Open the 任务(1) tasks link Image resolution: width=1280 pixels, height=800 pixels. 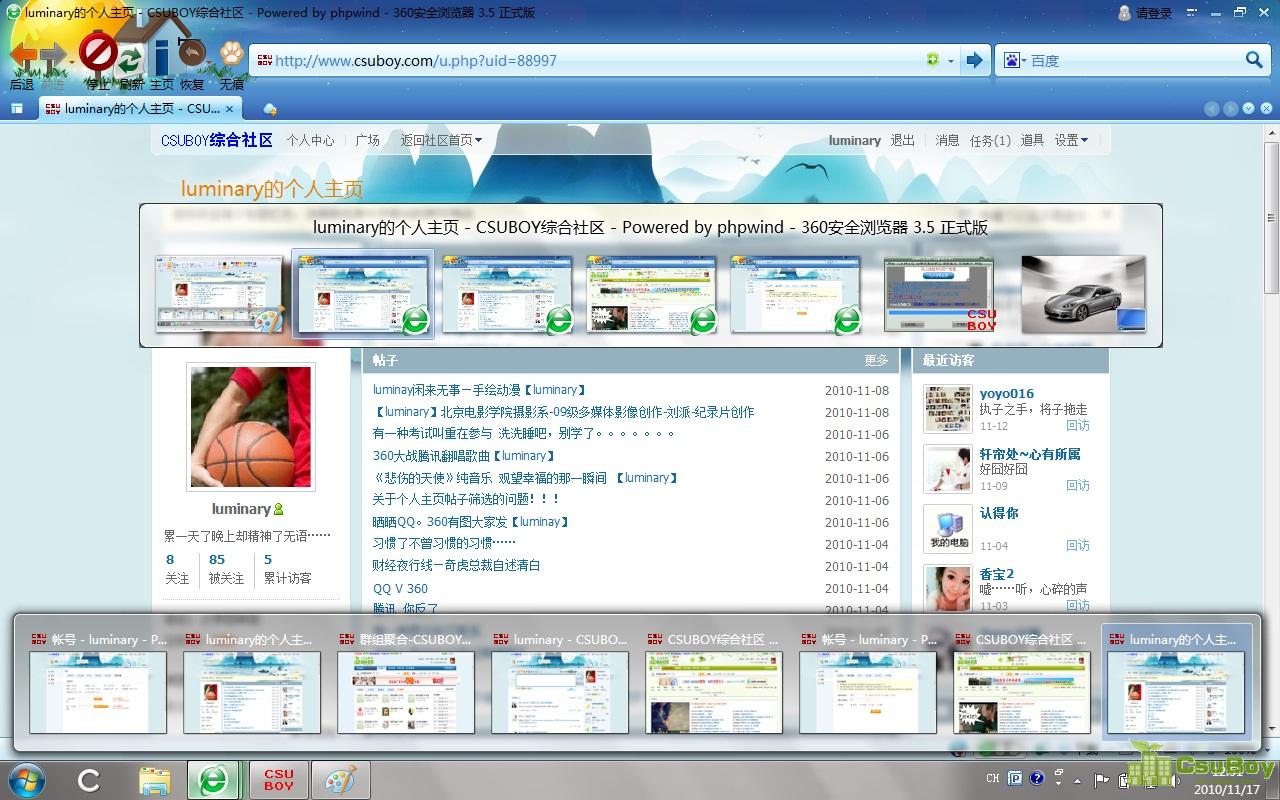(990, 140)
